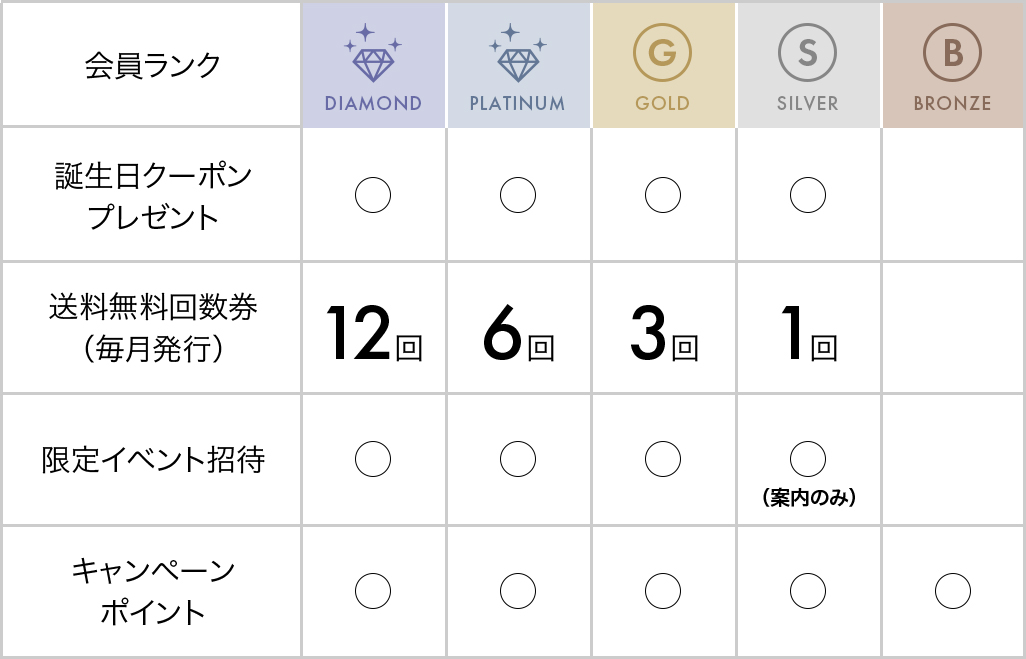Click the 誕生日クーポンプレゼント row label

point(152,196)
